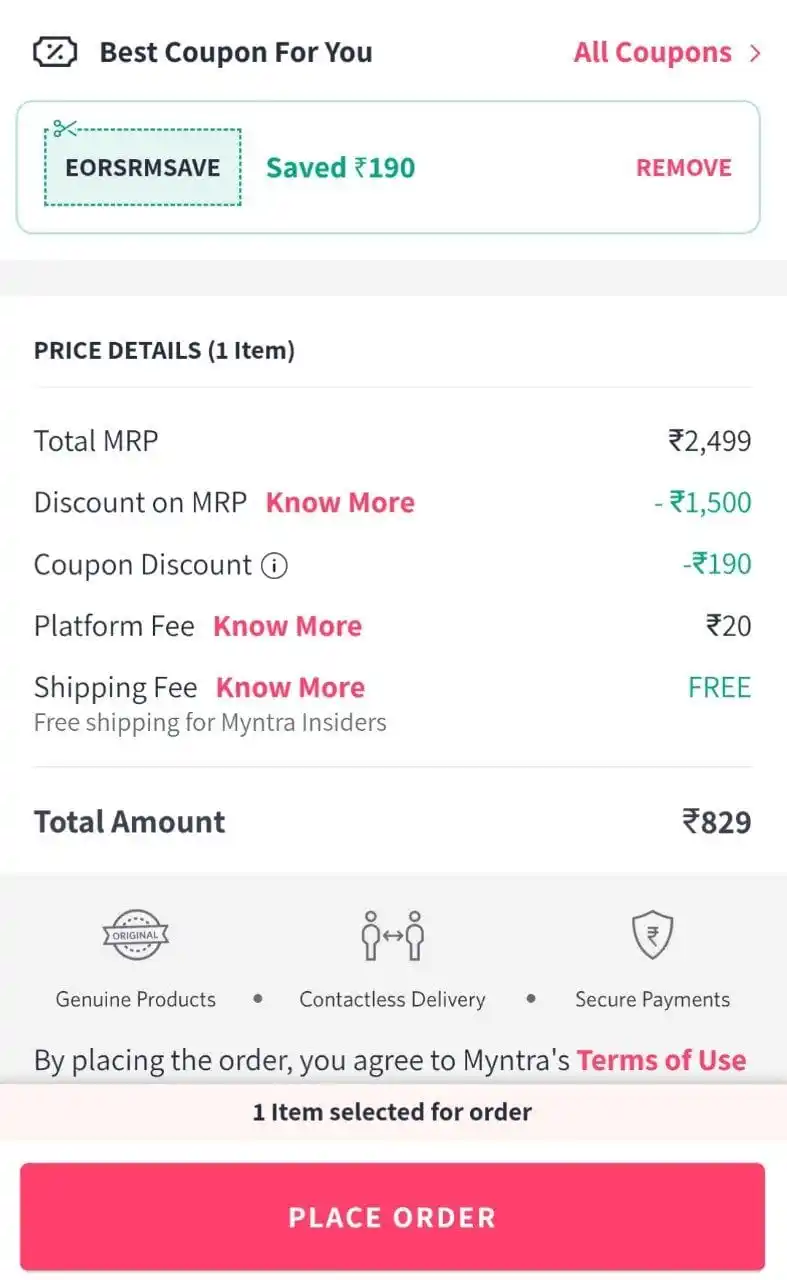Click the 1 Item selected for order bar
The width and height of the screenshot is (787, 1280).
point(393,1111)
